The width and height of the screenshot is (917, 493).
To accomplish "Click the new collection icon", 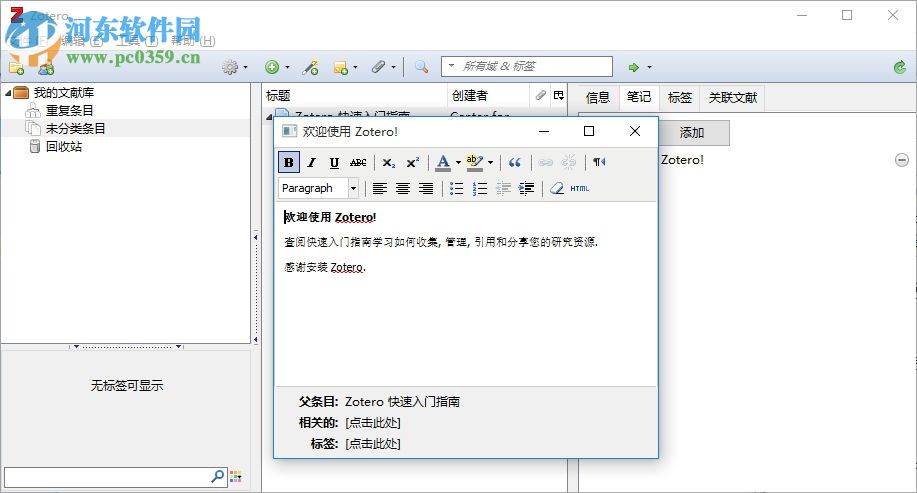I will (16, 67).
